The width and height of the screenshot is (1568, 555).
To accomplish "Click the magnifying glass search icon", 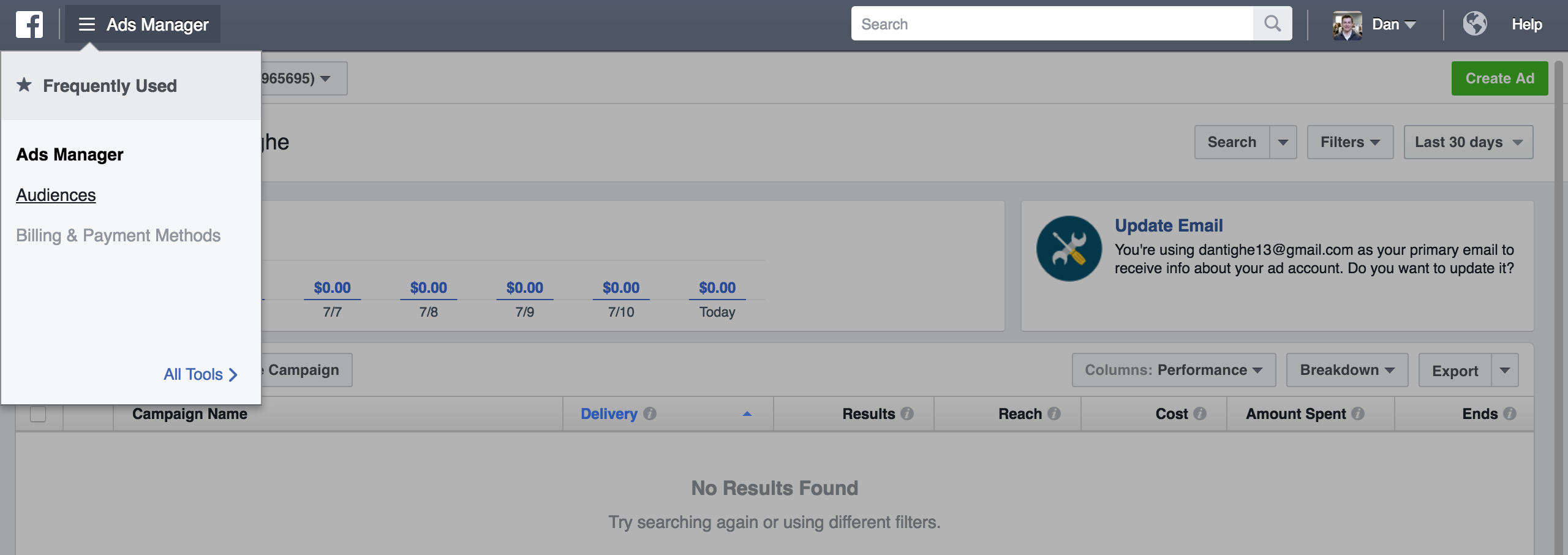I will [1272, 24].
